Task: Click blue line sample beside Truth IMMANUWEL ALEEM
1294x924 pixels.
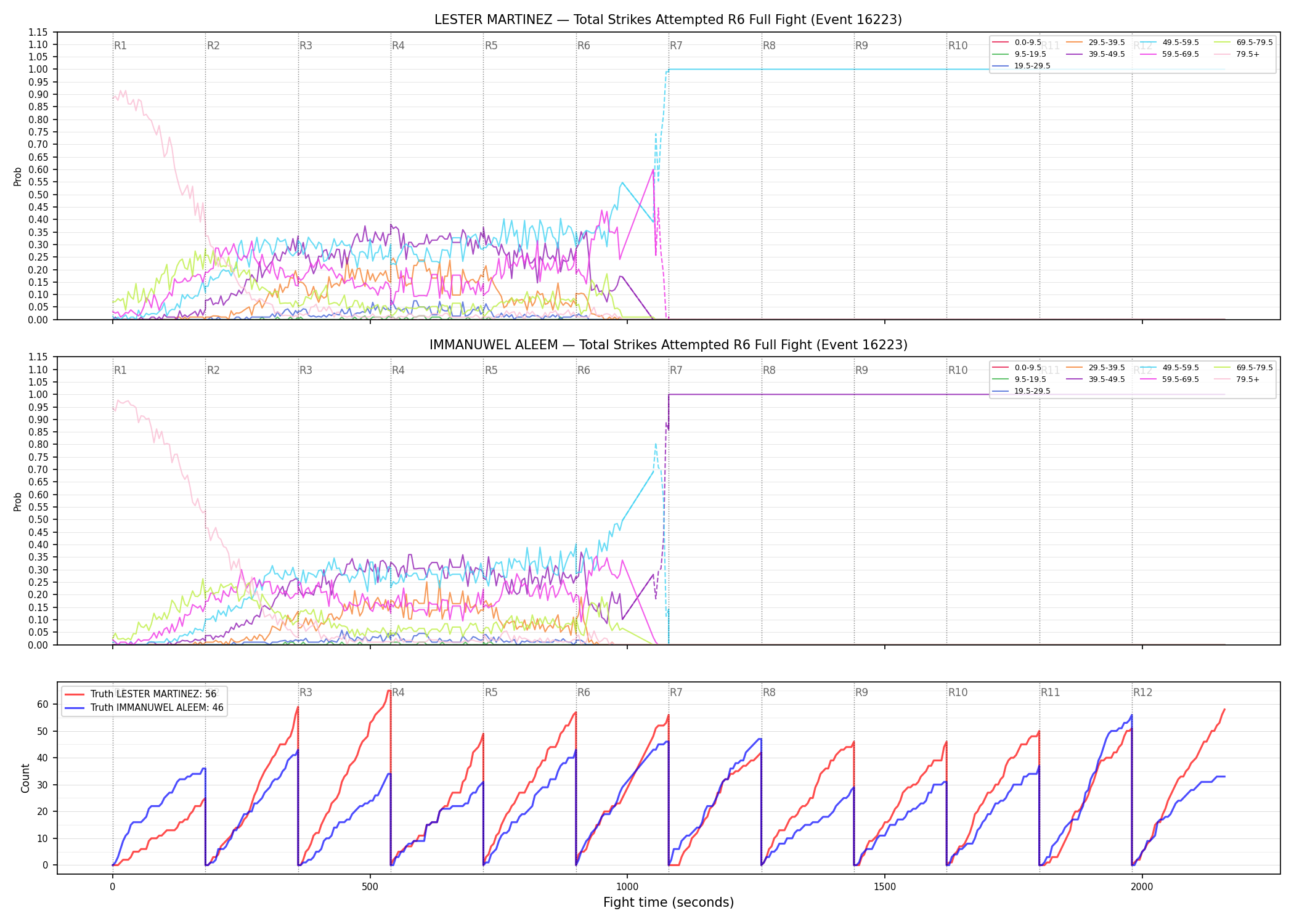Action: pos(75,708)
